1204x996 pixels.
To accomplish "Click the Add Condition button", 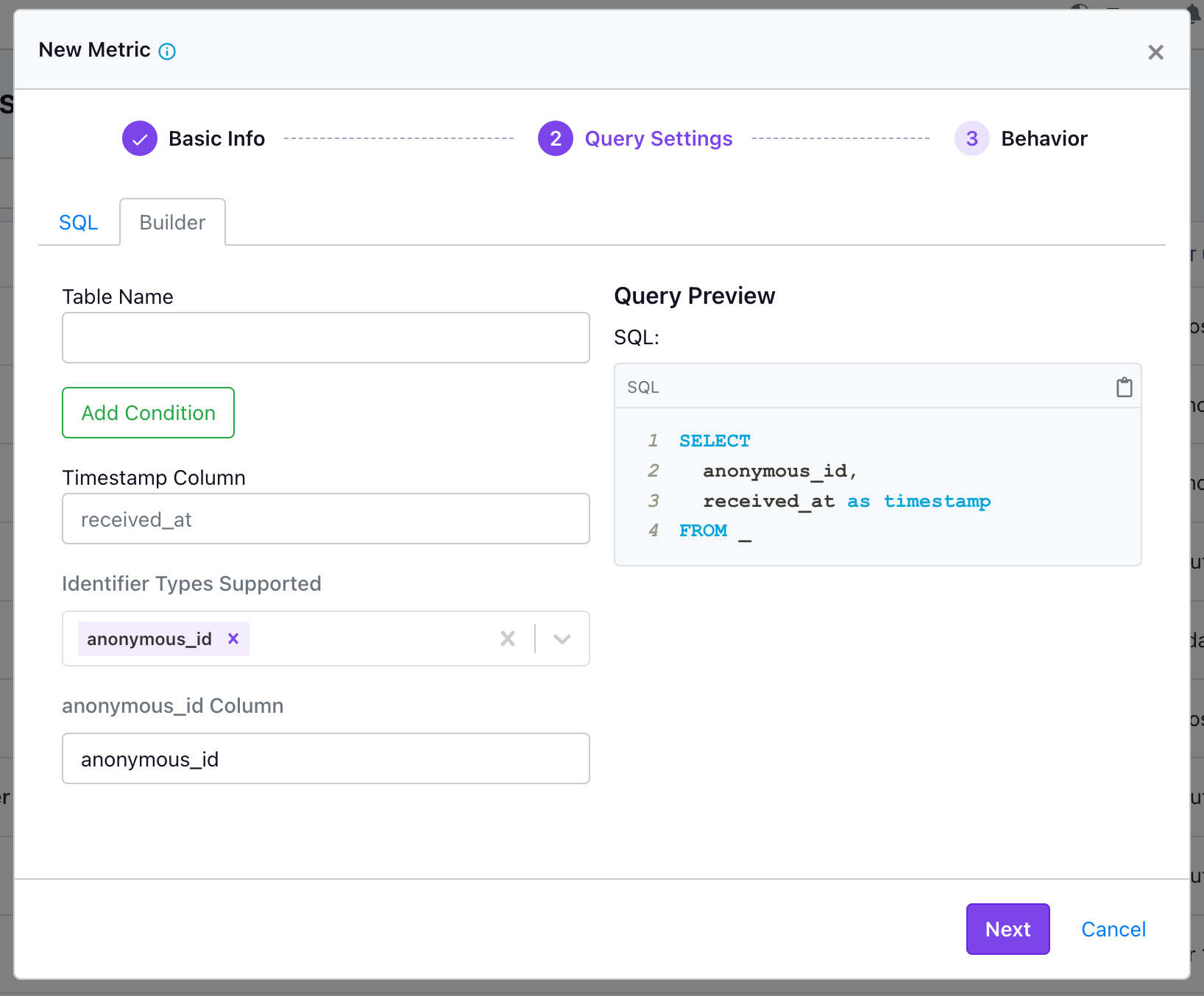I will coord(148,413).
